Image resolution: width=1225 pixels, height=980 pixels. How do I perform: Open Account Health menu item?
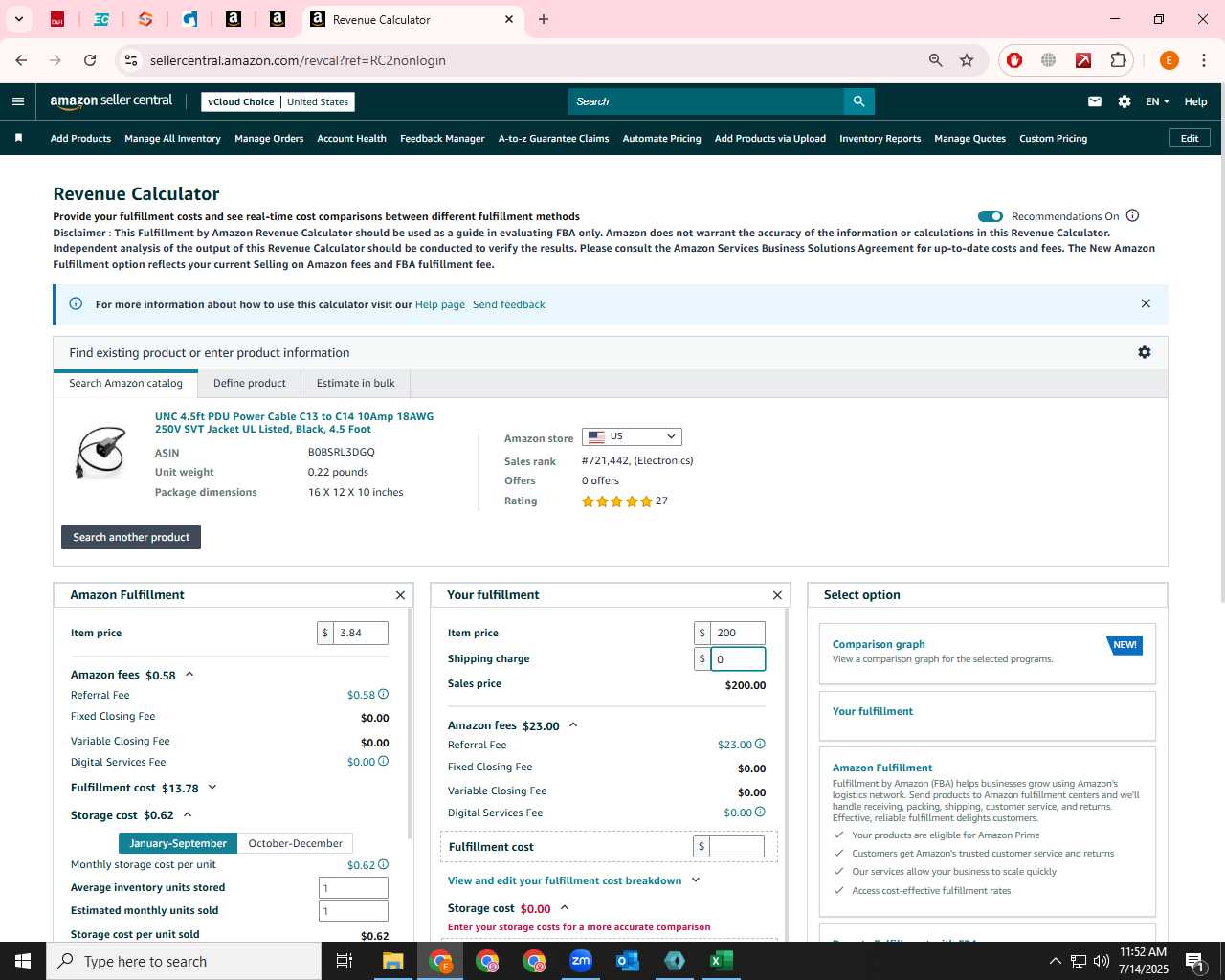[x=351, y=138]
